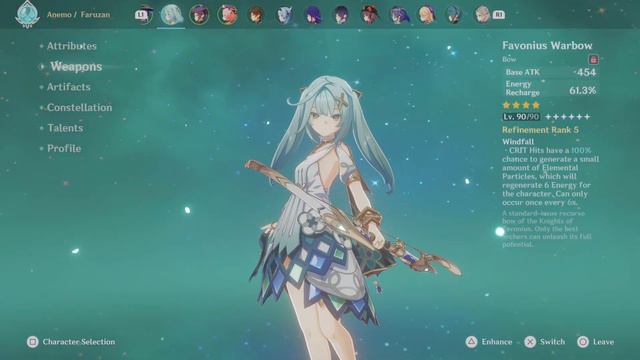Select the lavender-haired character portrait before the blonde one
This screenshot has height=360, width=640.
point(398,15)
